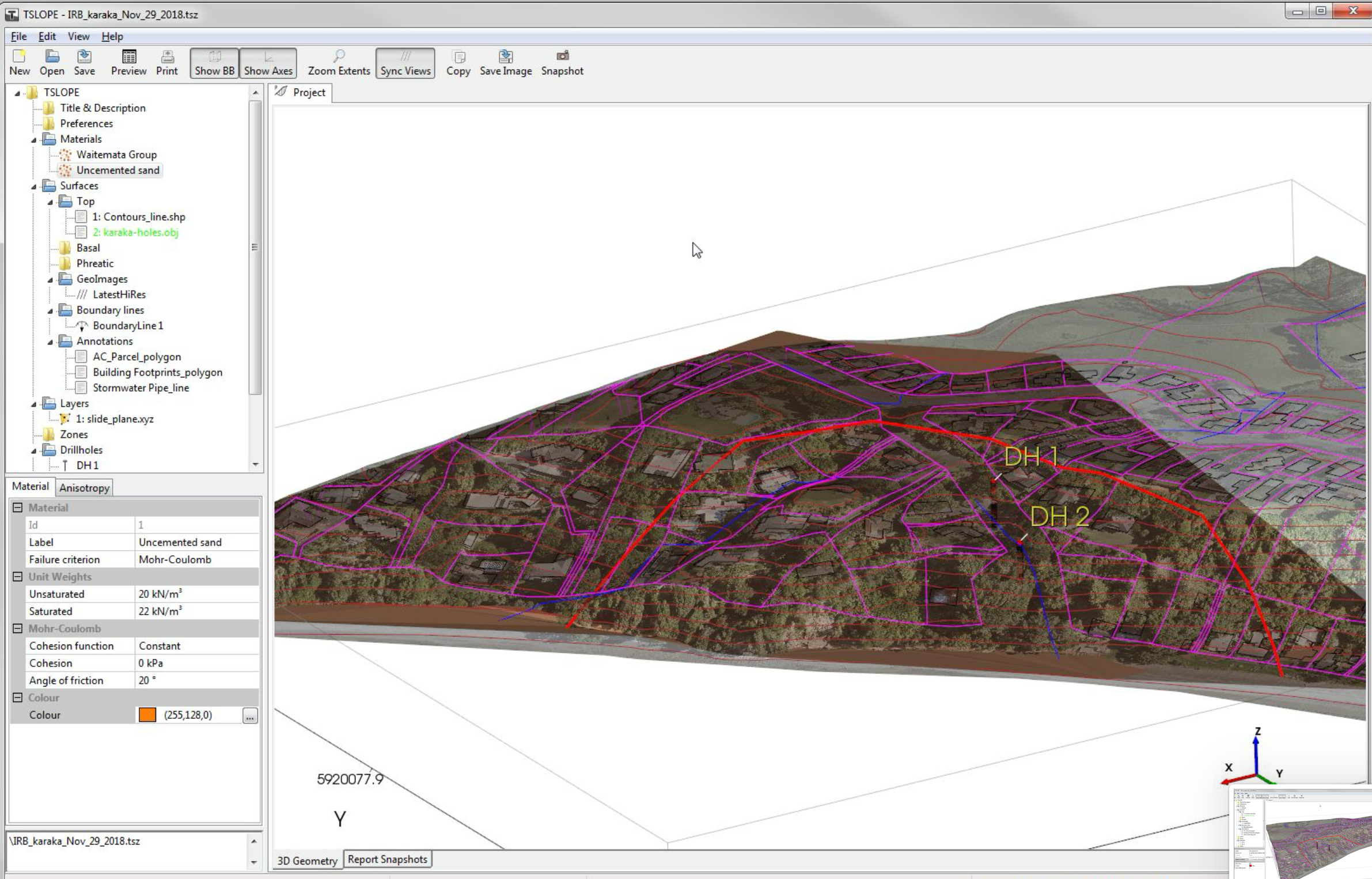Click Save Image on the toolbar
This screenshot has width=1372, height=879.
tap(506, 62)
